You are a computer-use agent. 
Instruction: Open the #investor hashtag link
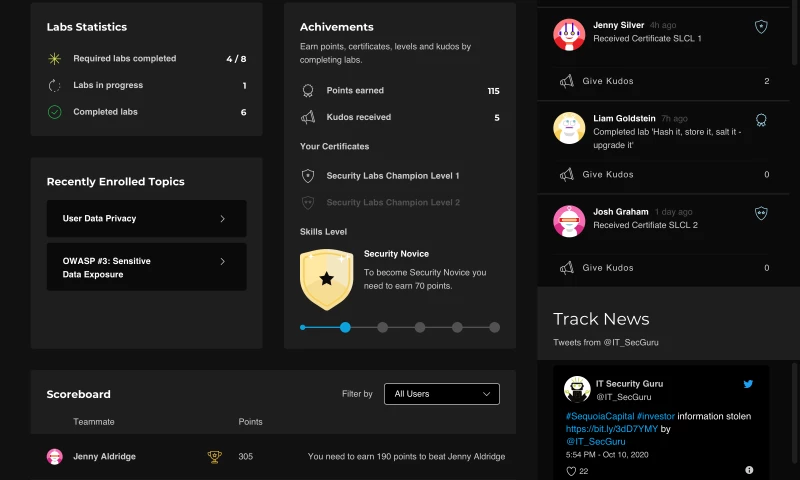(656, 416)
